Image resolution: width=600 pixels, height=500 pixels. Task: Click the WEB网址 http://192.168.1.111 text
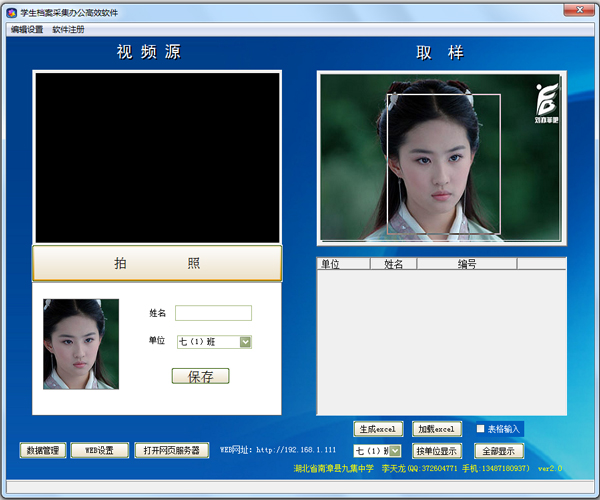(x=278, y=450)
